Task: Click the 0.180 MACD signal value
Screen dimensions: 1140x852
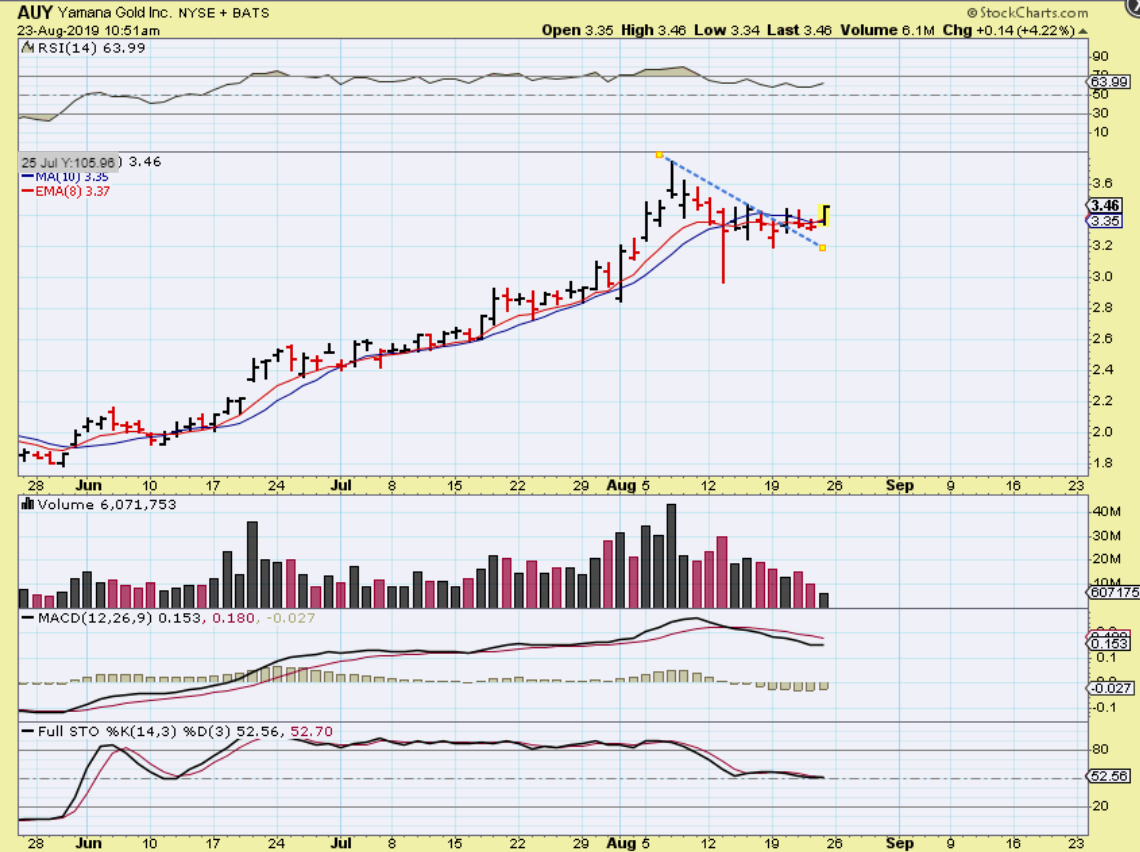Action: (233, 618)
